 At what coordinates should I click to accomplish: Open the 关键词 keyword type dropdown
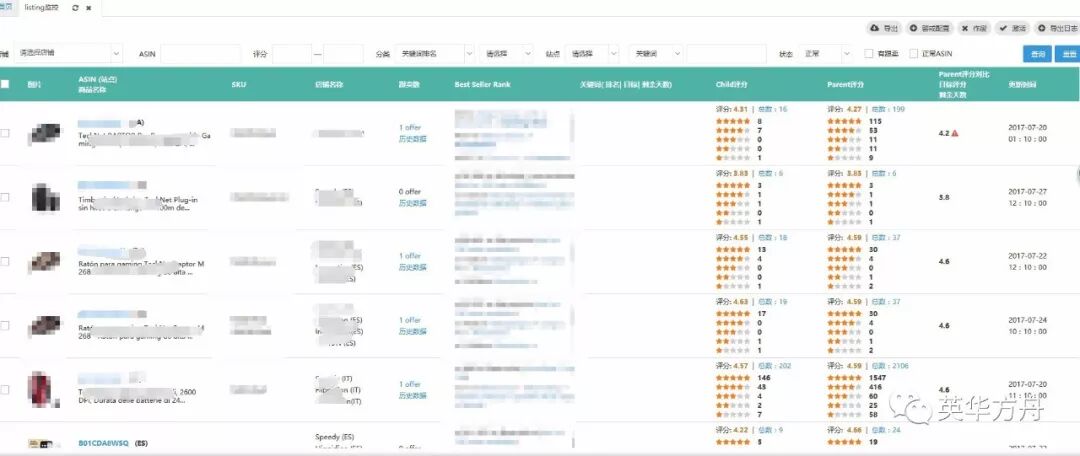(655, 53)
